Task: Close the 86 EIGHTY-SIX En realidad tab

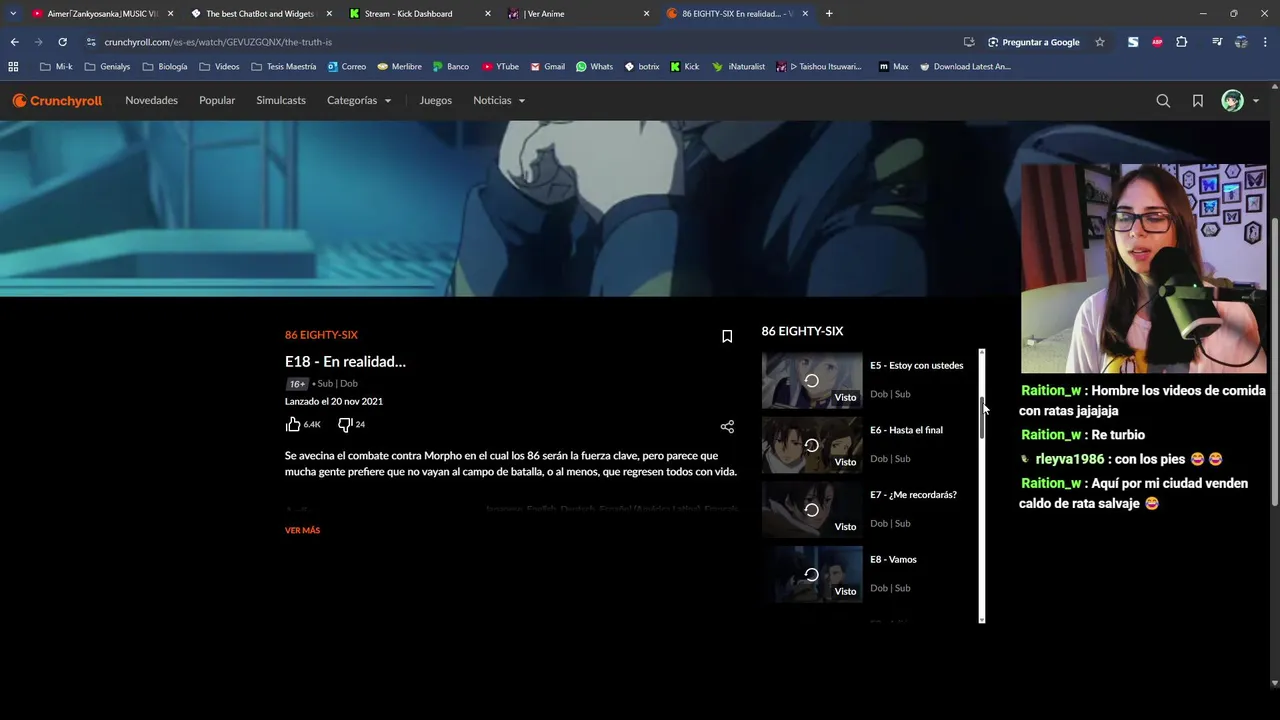Action: pyautogui.click(x=805, y=14)
